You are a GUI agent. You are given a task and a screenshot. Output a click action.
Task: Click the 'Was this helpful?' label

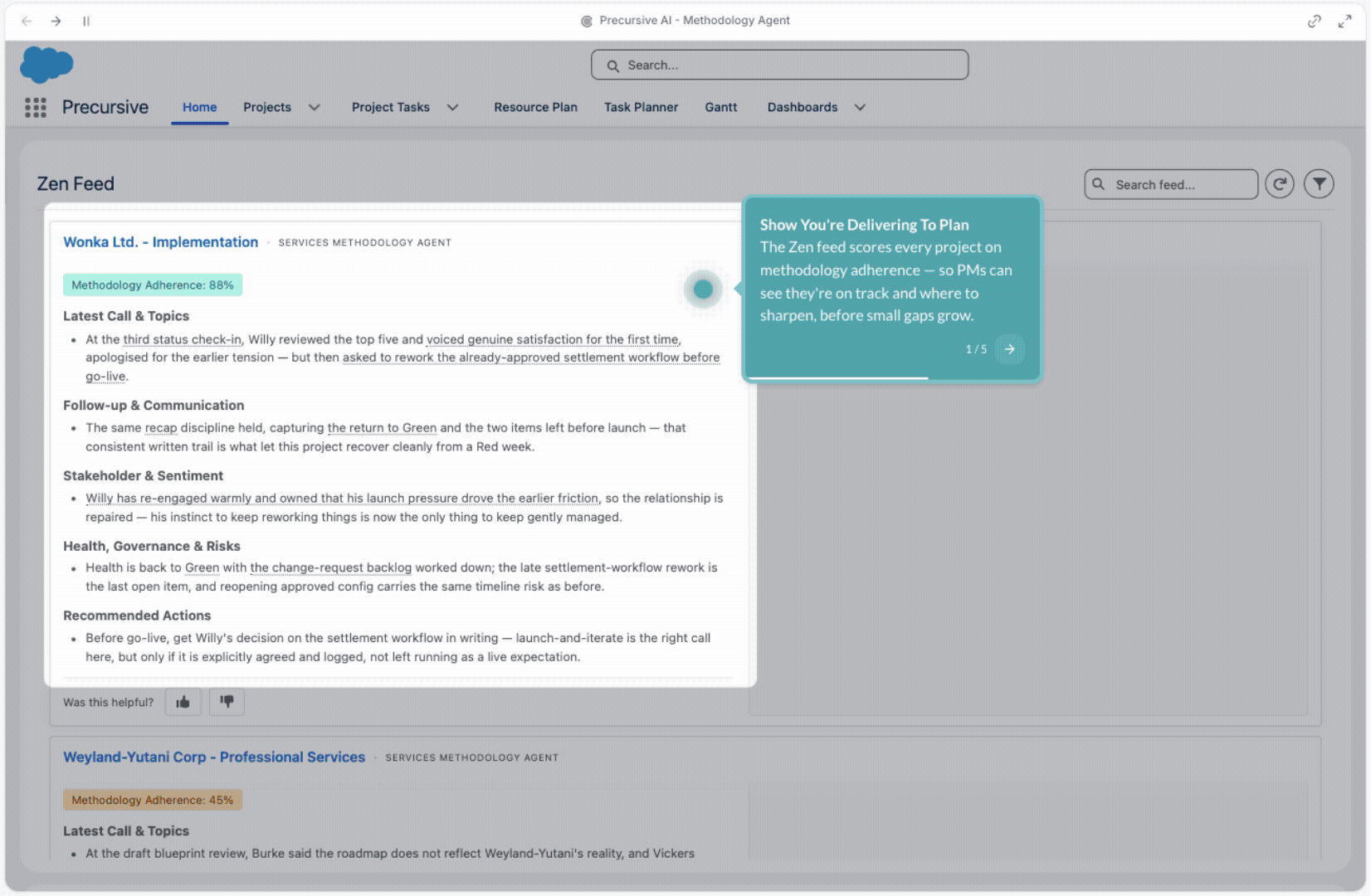coord(109,703)
